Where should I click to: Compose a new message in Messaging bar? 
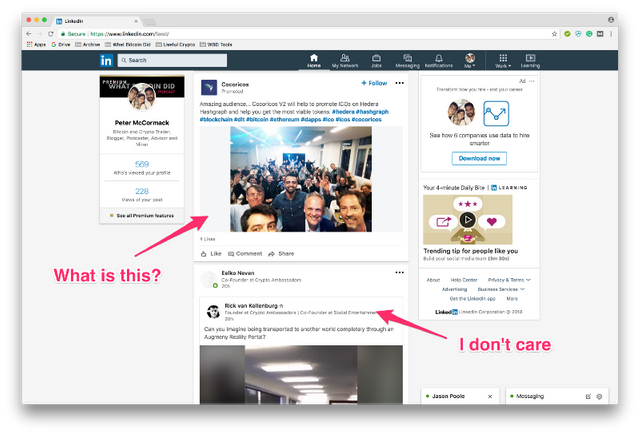point(588,396)
